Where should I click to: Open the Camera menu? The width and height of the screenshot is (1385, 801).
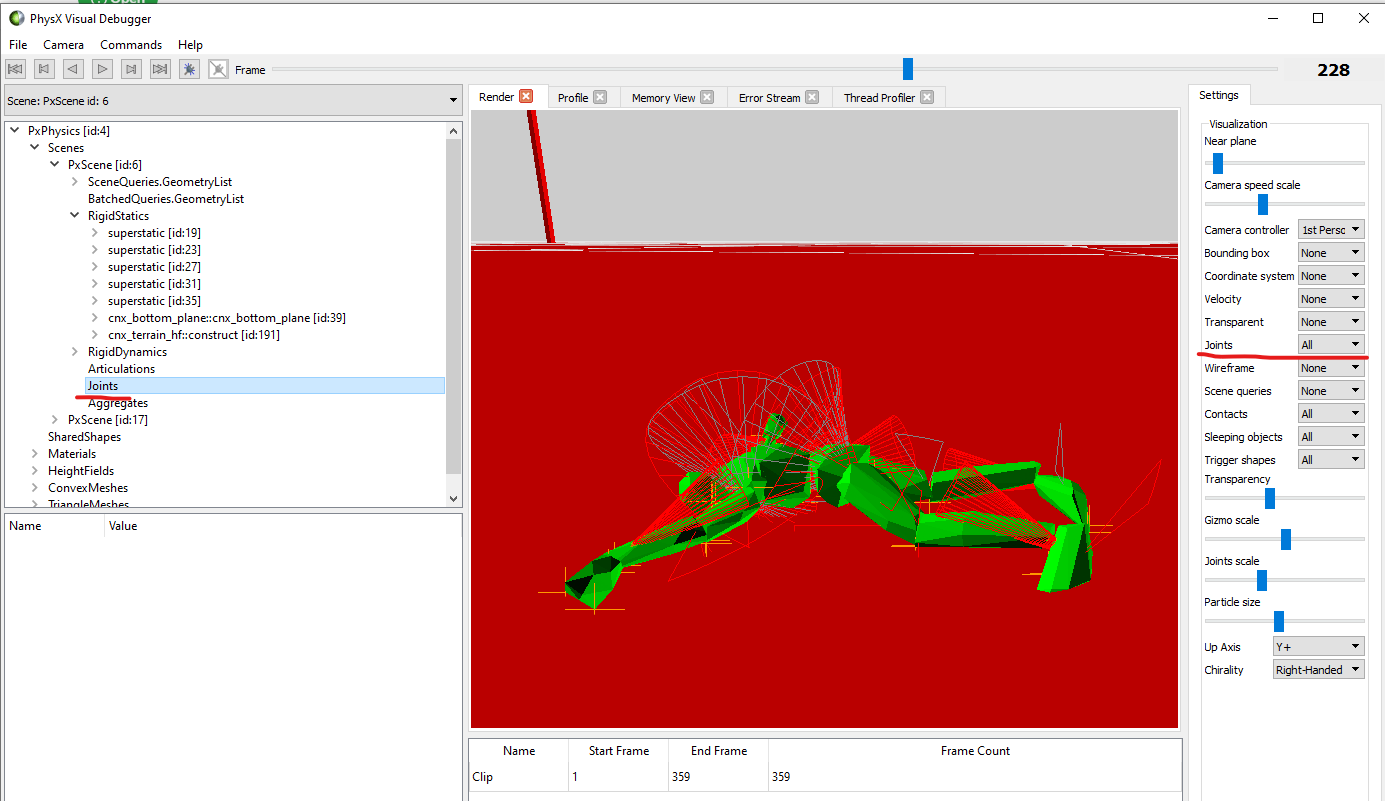tap(63, 44)
